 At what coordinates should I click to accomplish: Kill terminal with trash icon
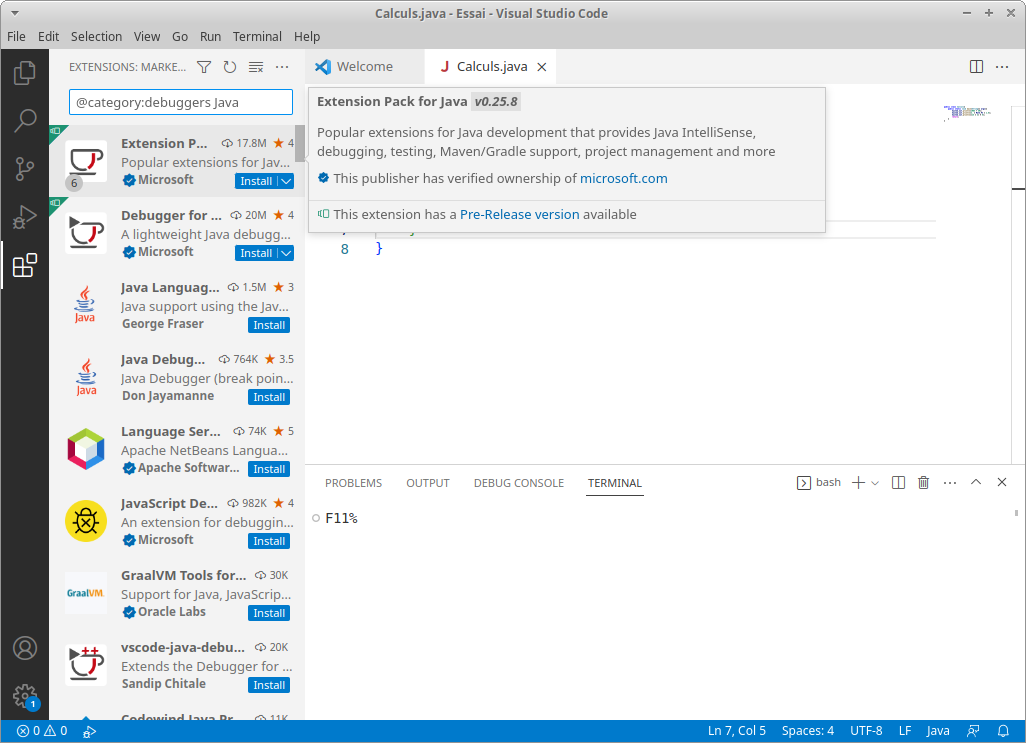(x=923, y=483)
